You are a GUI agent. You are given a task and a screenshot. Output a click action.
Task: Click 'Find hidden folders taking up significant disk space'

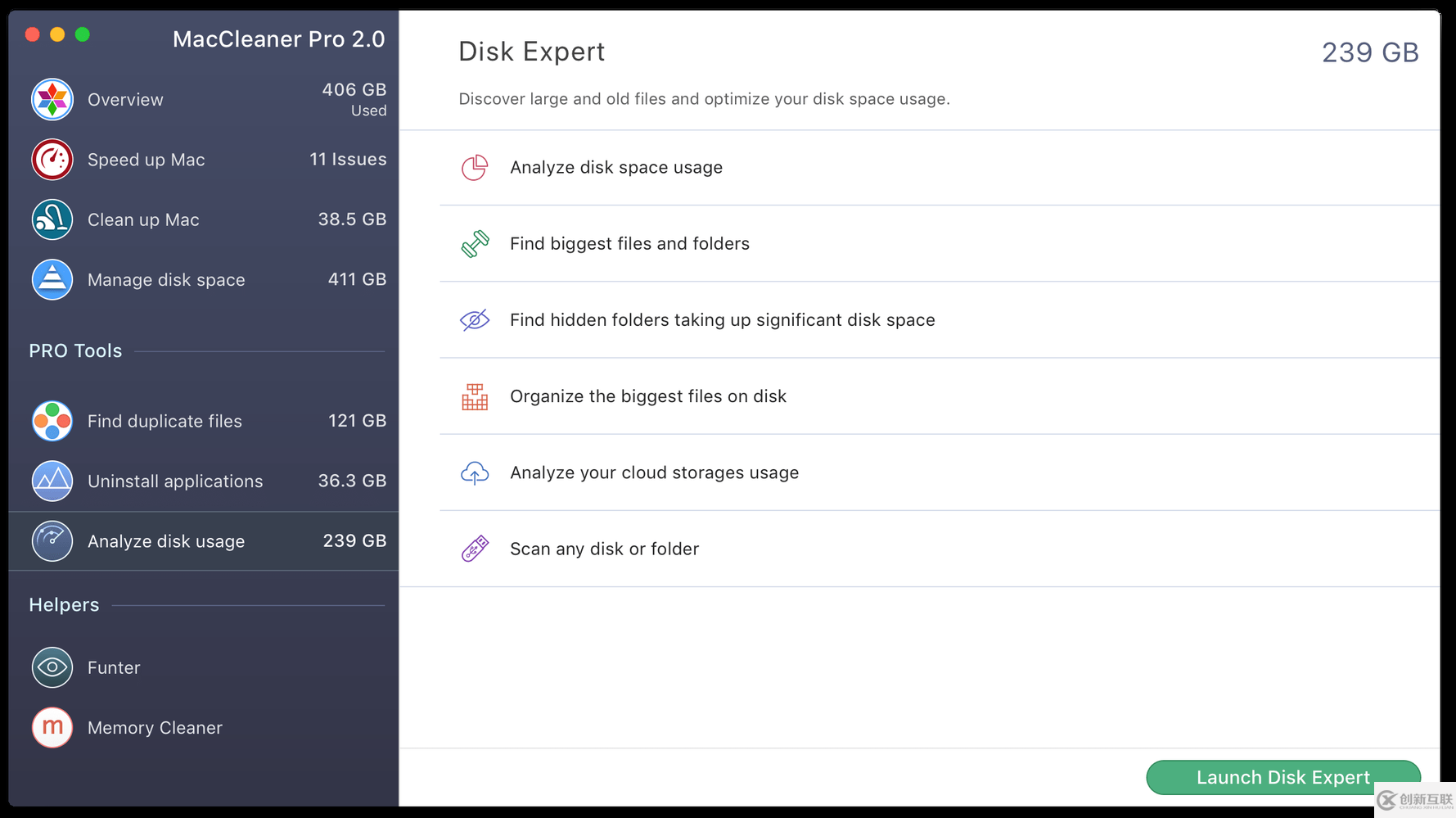point(940,319)
